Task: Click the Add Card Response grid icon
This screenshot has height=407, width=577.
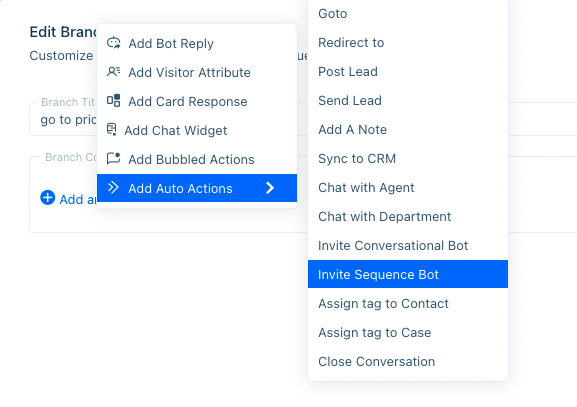Action: tap(113, 100)
